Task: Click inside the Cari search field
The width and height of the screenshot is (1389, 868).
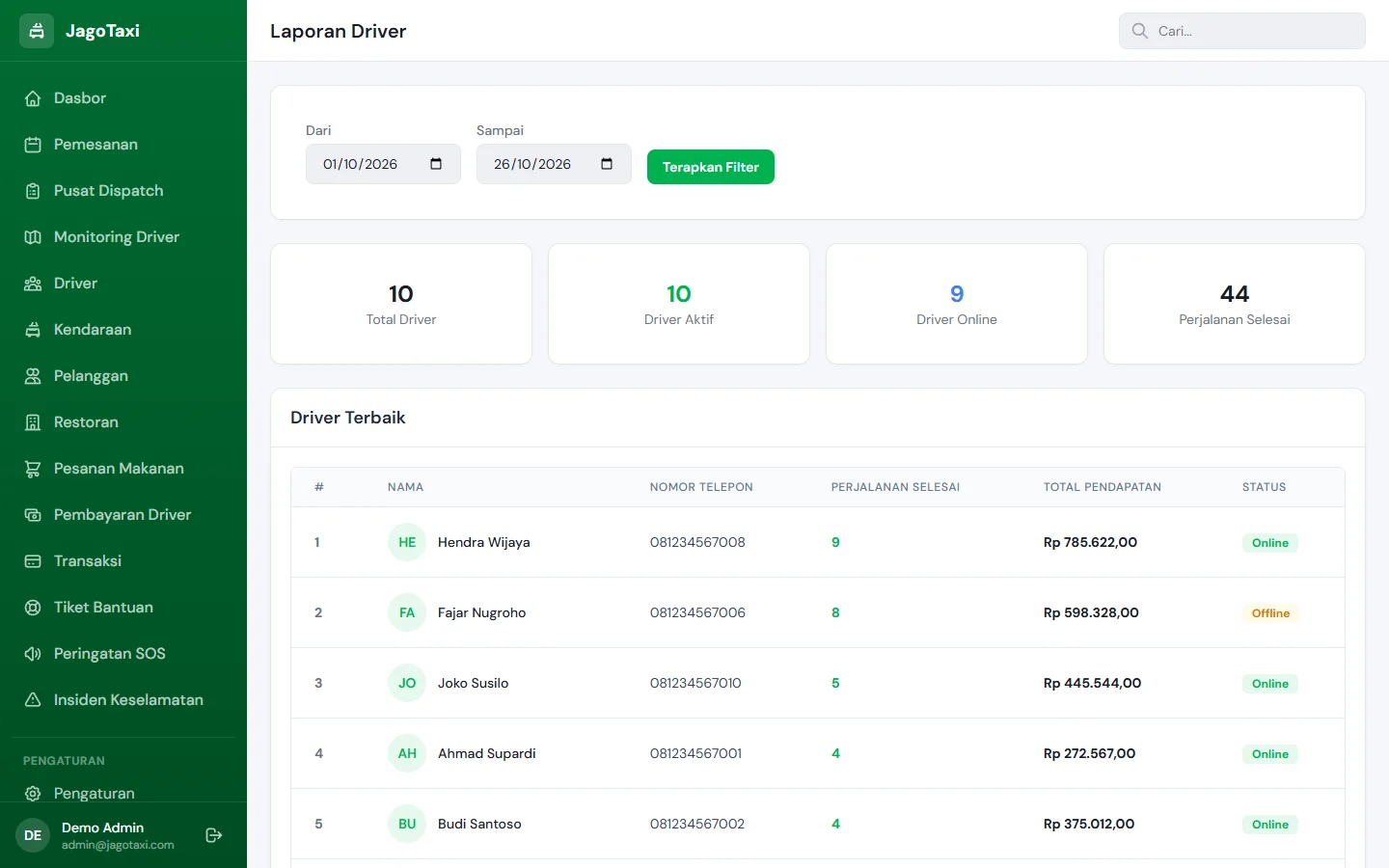Action: pos(1242,31)
